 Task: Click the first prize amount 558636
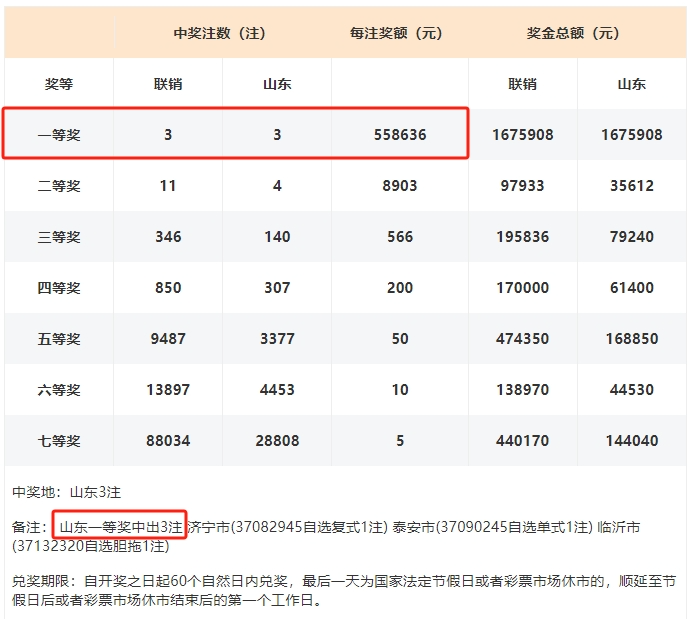pyautogui.click(x=400, y=135)
